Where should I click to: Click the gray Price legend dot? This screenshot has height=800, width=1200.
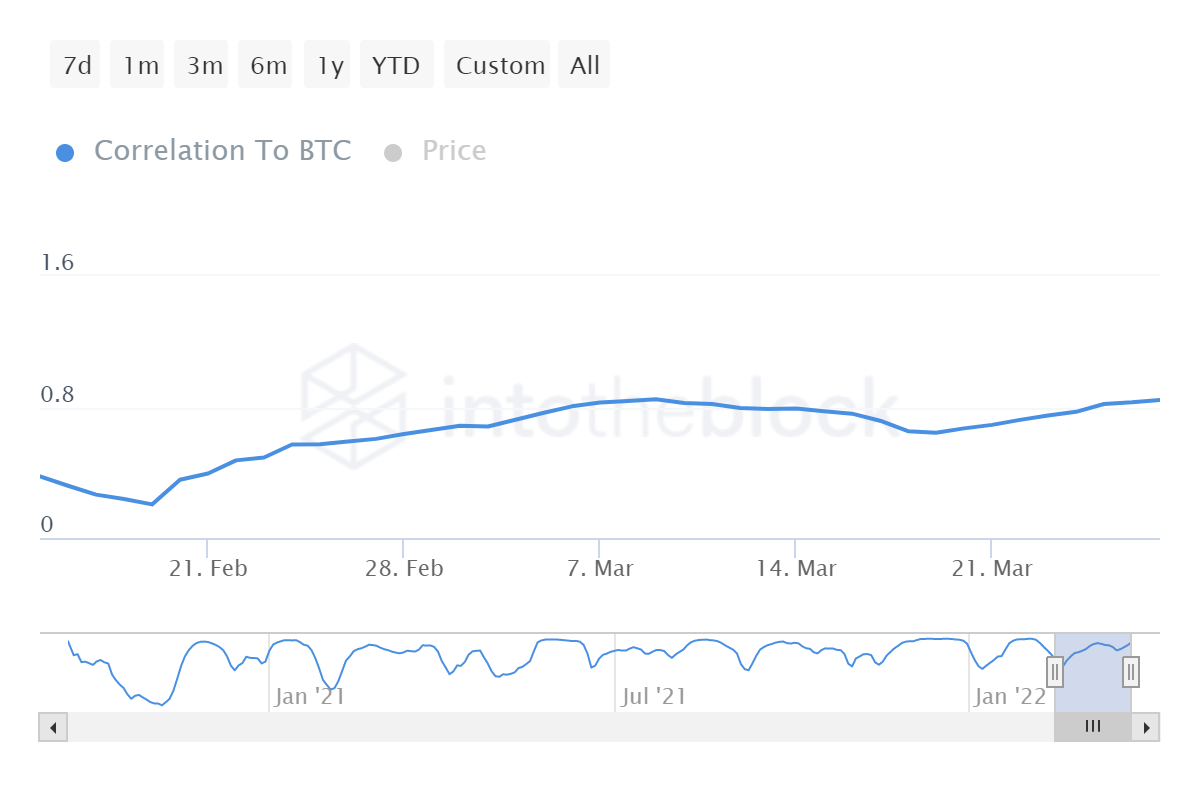tap(395, 151)
